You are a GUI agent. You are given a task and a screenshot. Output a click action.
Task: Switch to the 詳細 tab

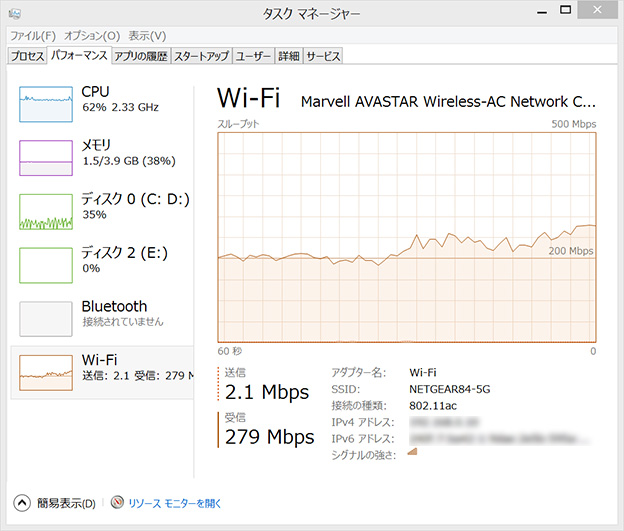[x=288, y=56]
